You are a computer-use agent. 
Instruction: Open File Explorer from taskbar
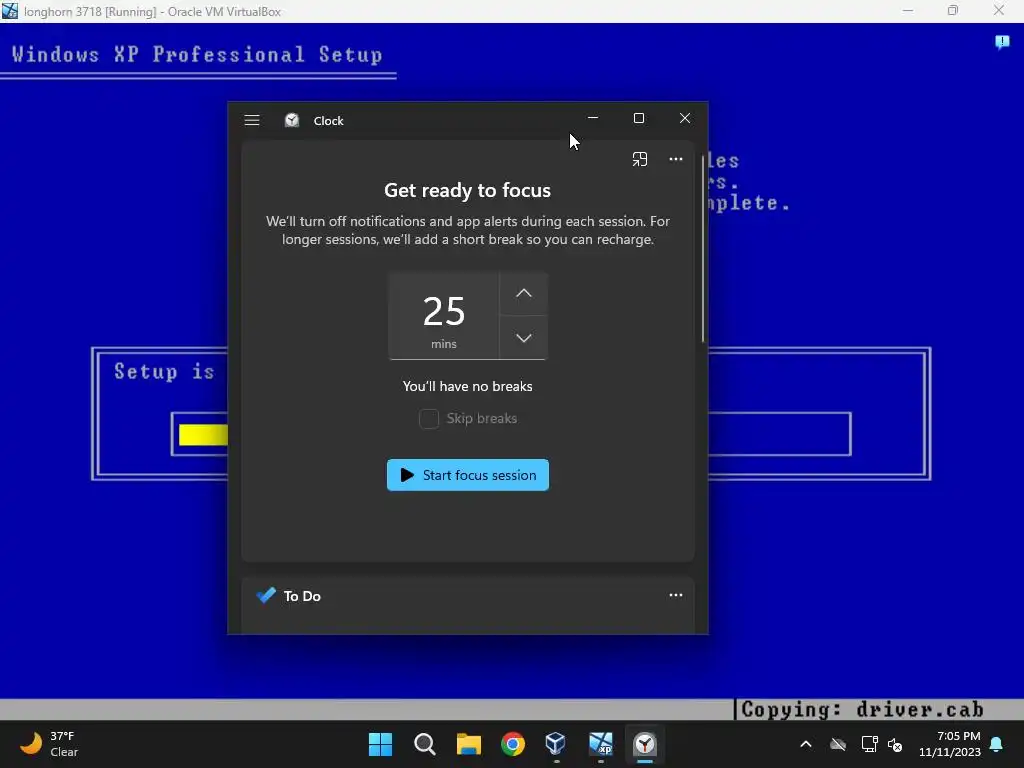[469, 744]
